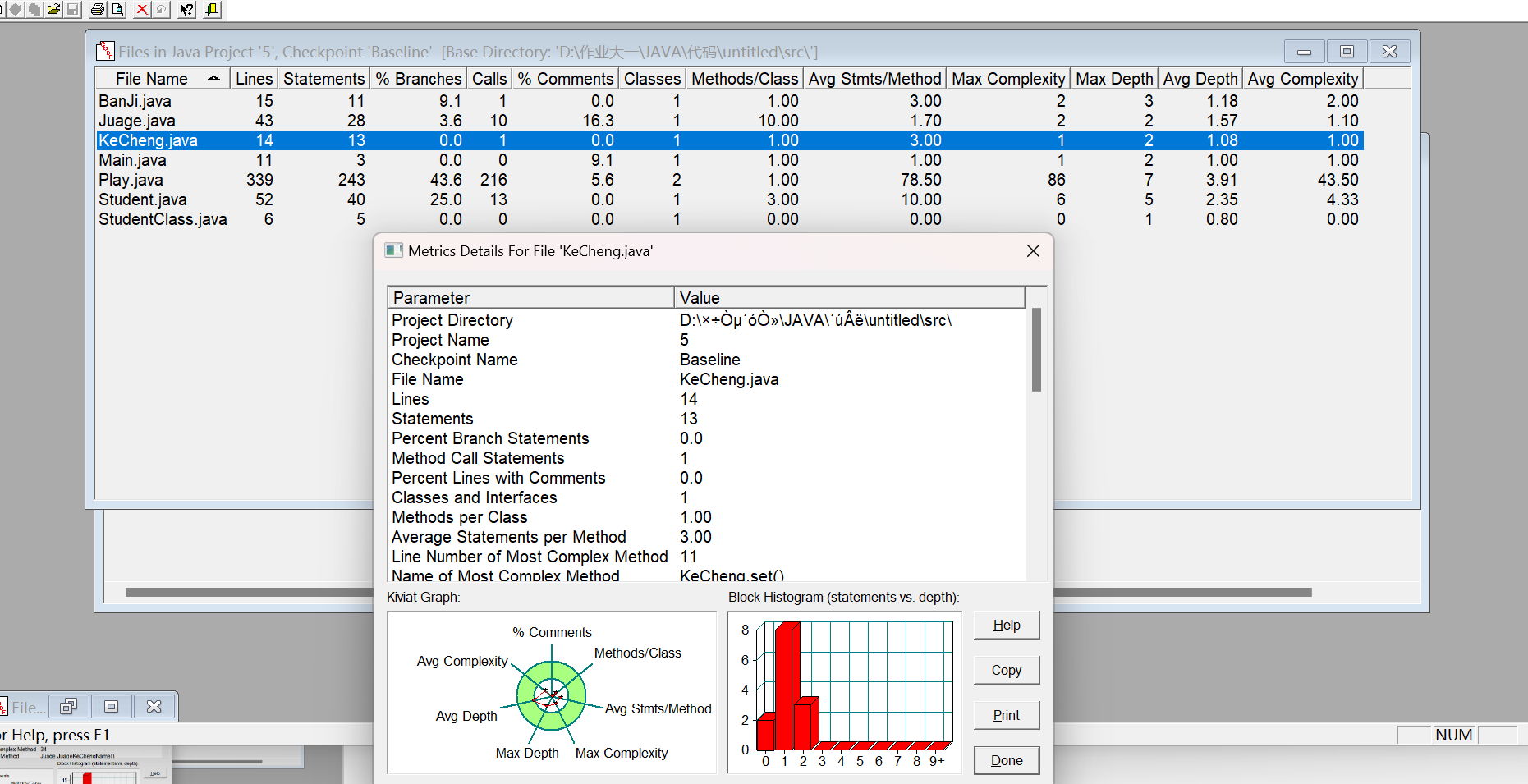Screen dimensions: 1528x784
Task: Click the % Comments column header
Action: (x=565, y=79)
